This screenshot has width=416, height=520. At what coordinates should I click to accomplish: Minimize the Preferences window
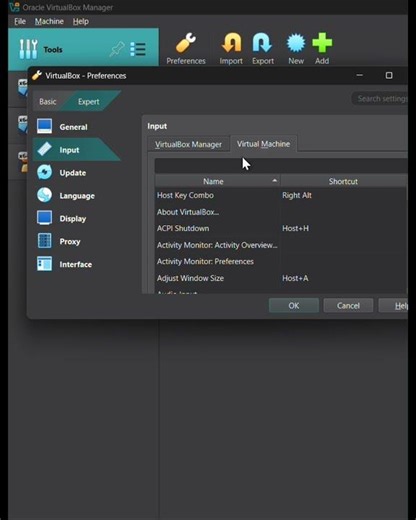(359, 75)
